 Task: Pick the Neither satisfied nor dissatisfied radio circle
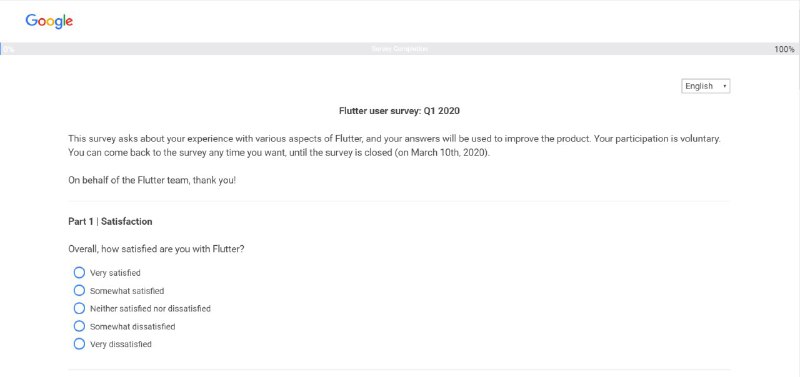pos(79,308)
